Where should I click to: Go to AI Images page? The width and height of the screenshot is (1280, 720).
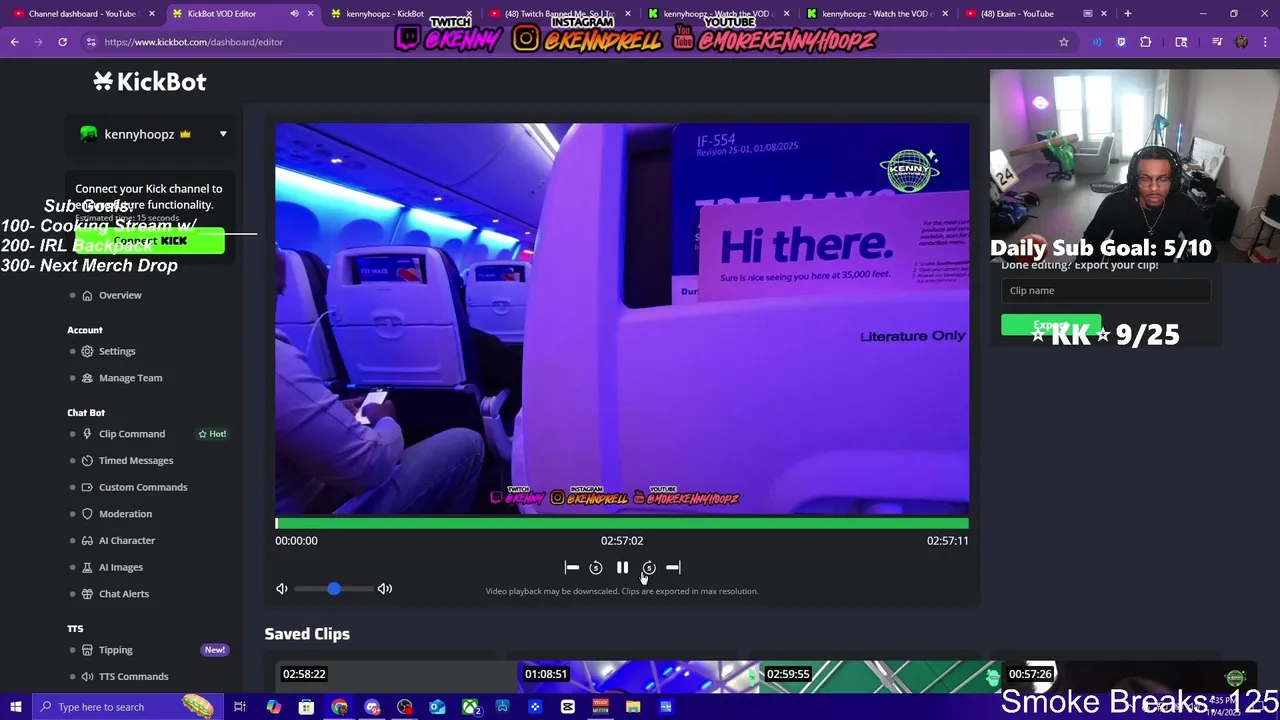pyautogui.click(x=121, y=567)
